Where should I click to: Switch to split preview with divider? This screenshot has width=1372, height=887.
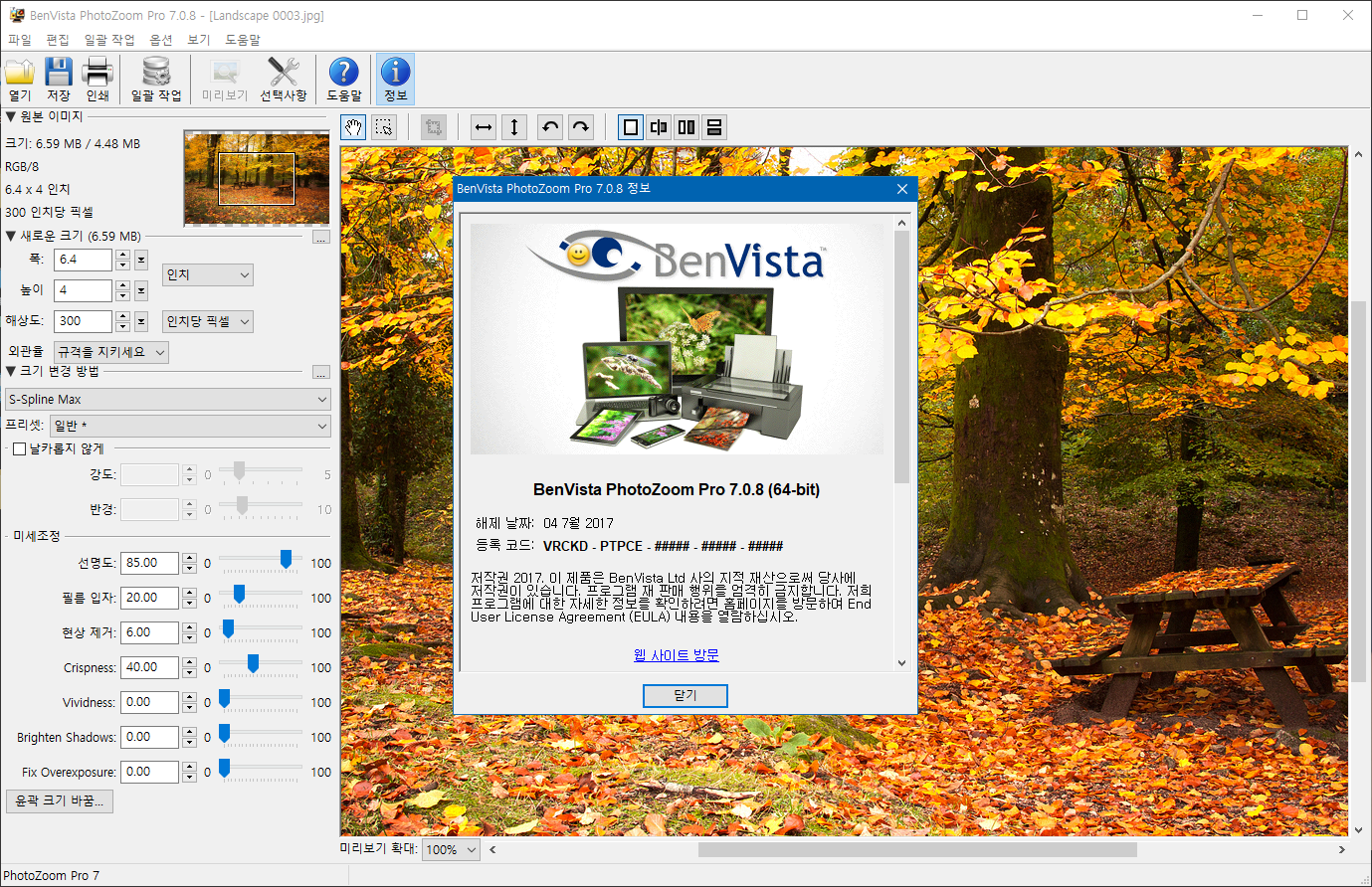[659, 127]
